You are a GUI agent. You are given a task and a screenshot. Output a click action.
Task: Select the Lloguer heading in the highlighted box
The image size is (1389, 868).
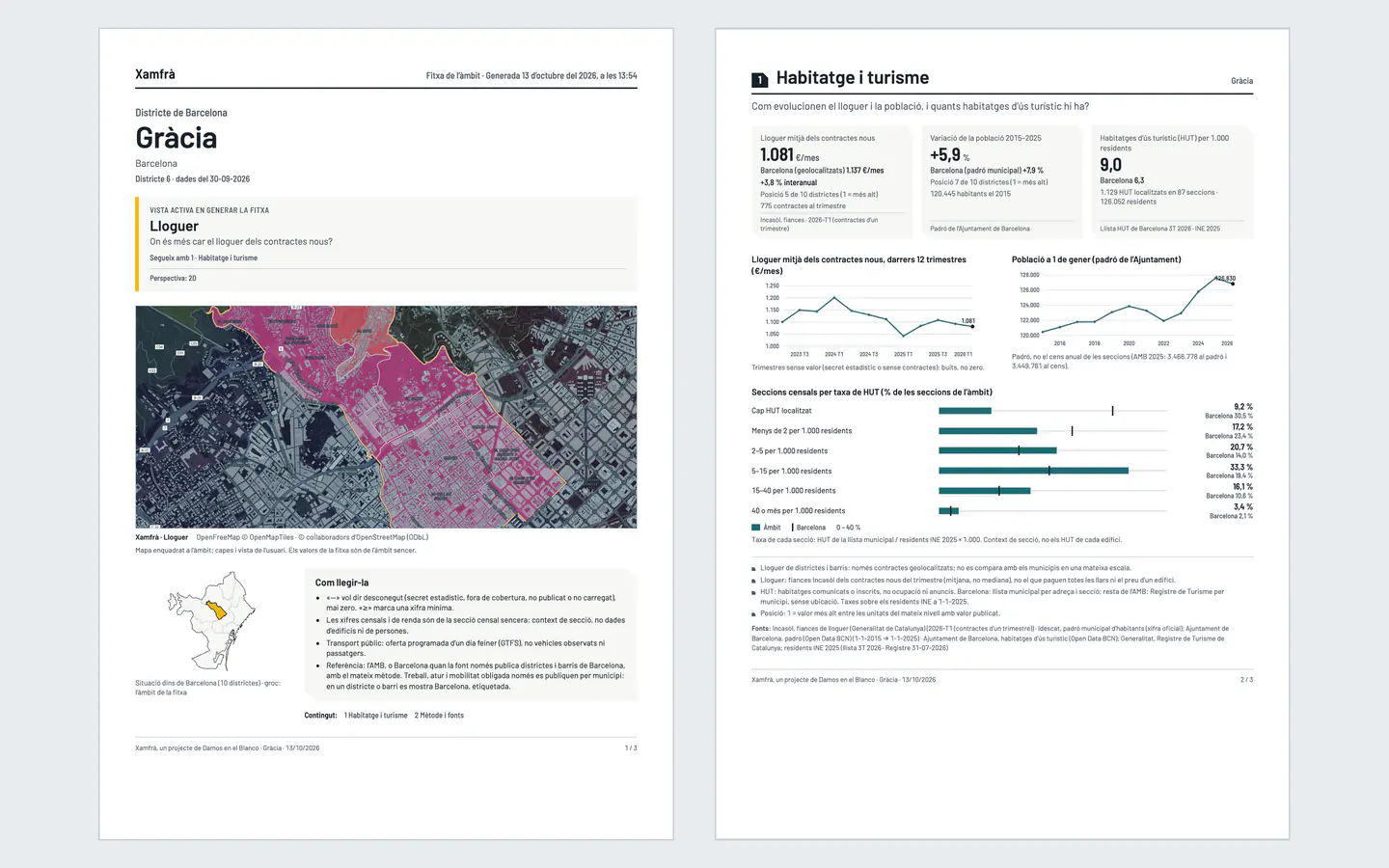(174, 226)
